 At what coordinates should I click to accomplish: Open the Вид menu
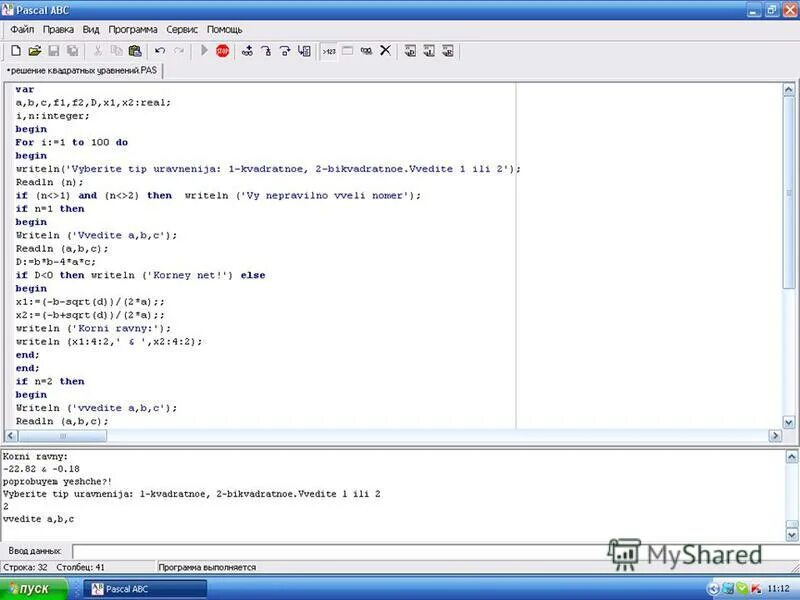pyautogui.click(x=91, y=30)
